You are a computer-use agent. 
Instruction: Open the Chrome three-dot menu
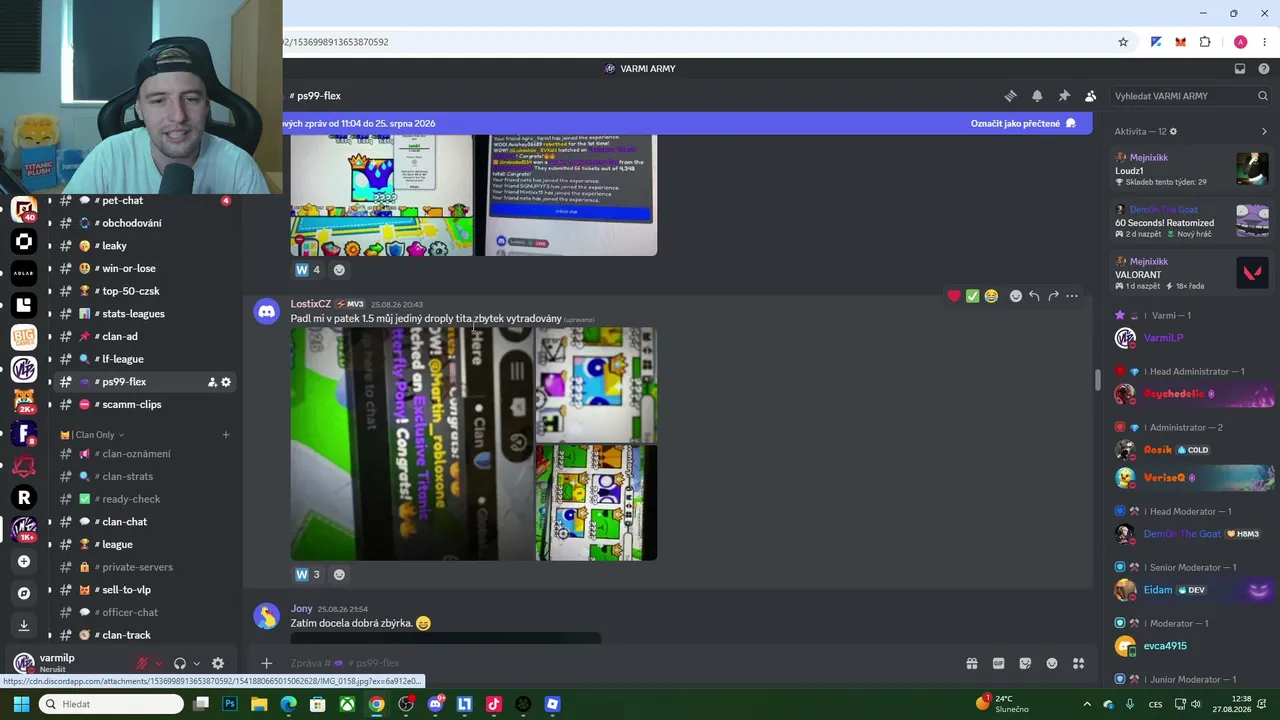coord(1264,42)
